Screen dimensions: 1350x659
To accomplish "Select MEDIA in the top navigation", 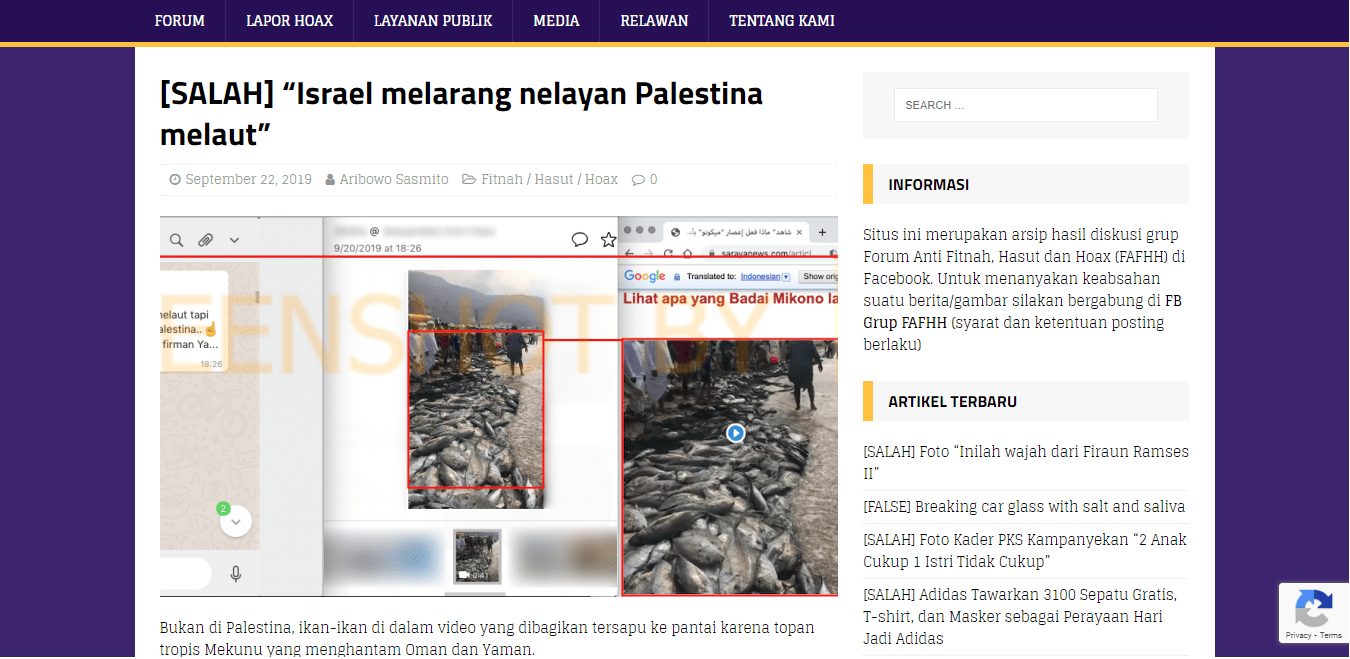I will coord(556,21).
